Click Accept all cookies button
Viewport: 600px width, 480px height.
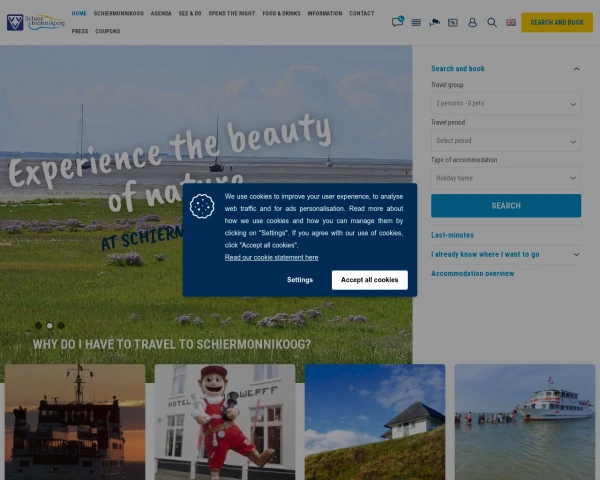tap(369, 280)
